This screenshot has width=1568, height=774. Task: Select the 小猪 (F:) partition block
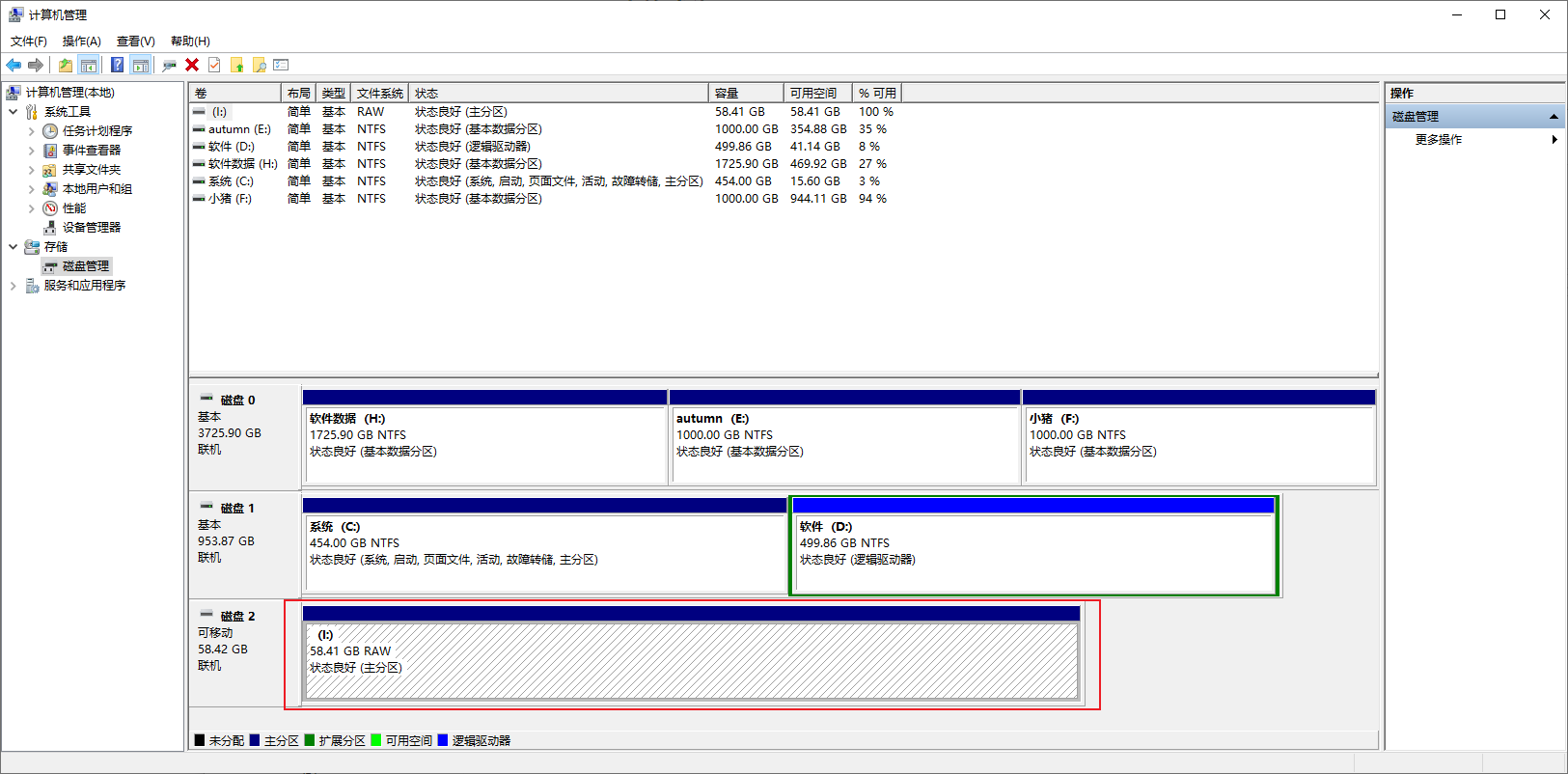coord(1199,437)
